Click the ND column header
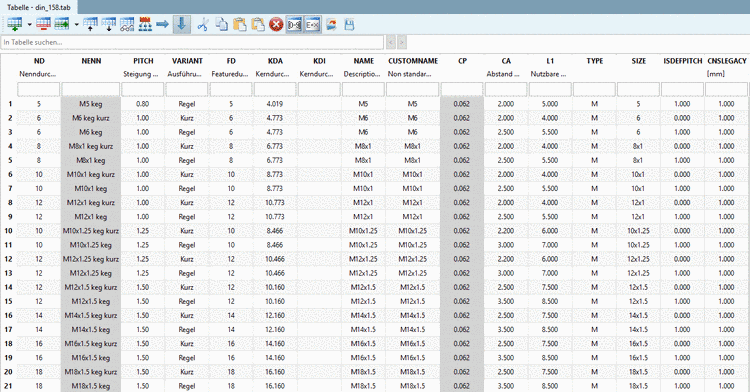Screen dimensions: 750x392 [x=39, y=61]
